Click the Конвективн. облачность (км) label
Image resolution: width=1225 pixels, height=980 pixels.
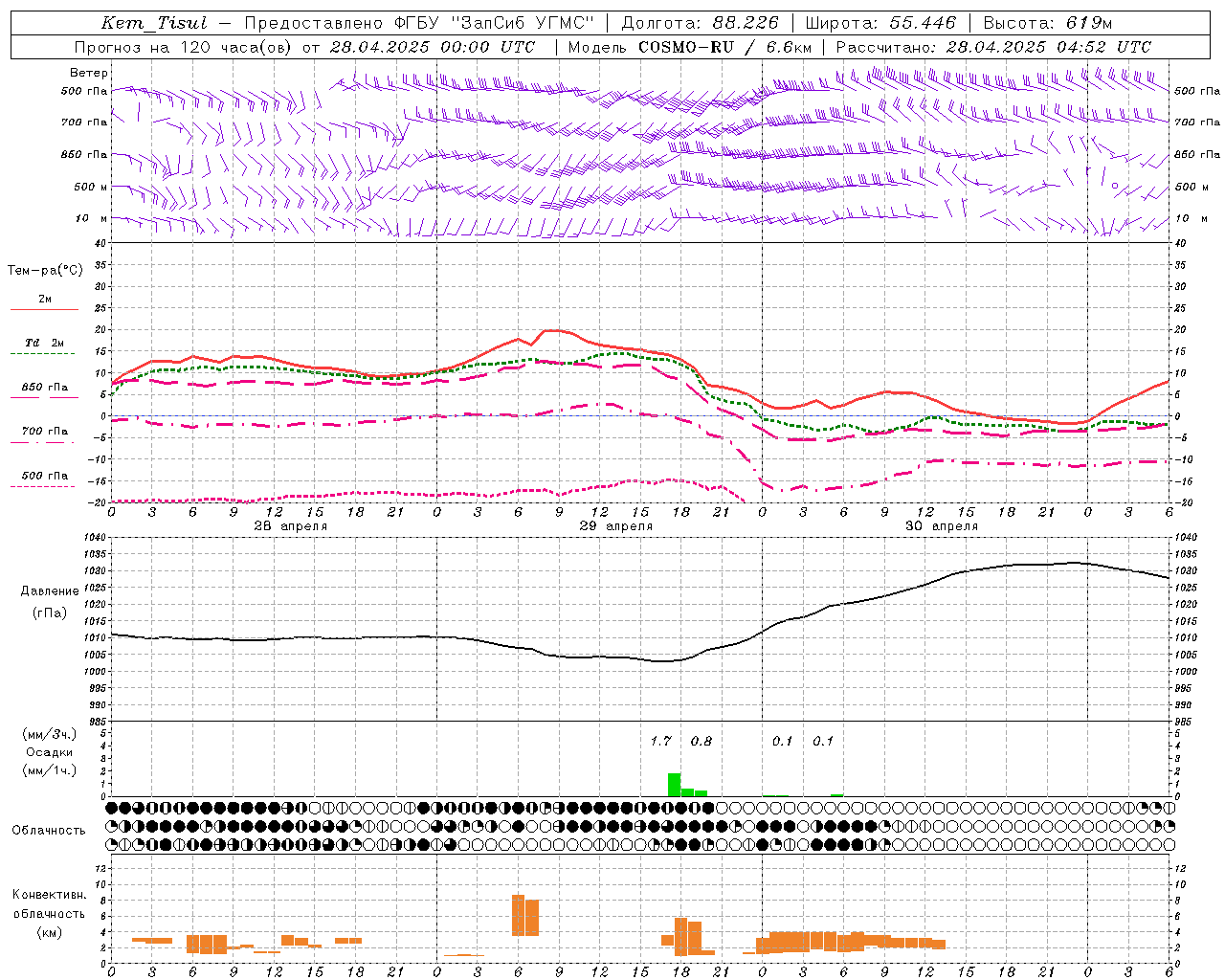49,913
